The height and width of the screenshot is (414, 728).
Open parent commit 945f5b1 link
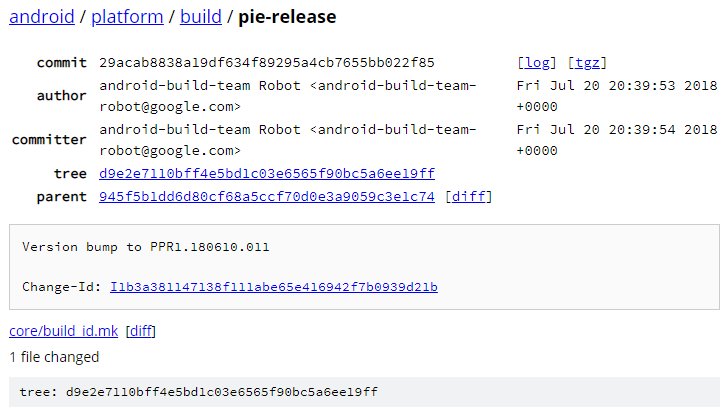267,197
